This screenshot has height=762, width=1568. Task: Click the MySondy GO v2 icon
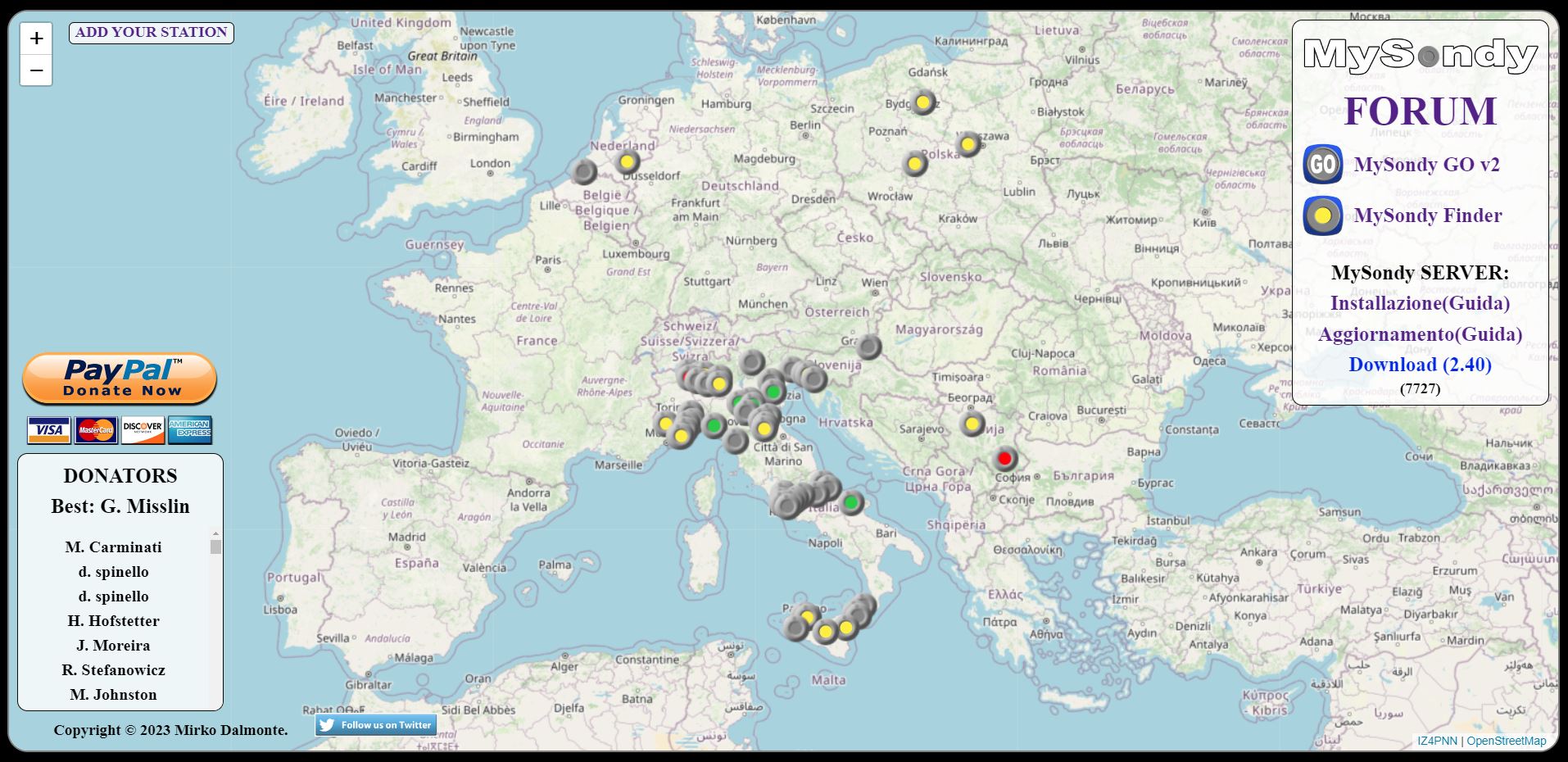click(x=1322, y=165)
